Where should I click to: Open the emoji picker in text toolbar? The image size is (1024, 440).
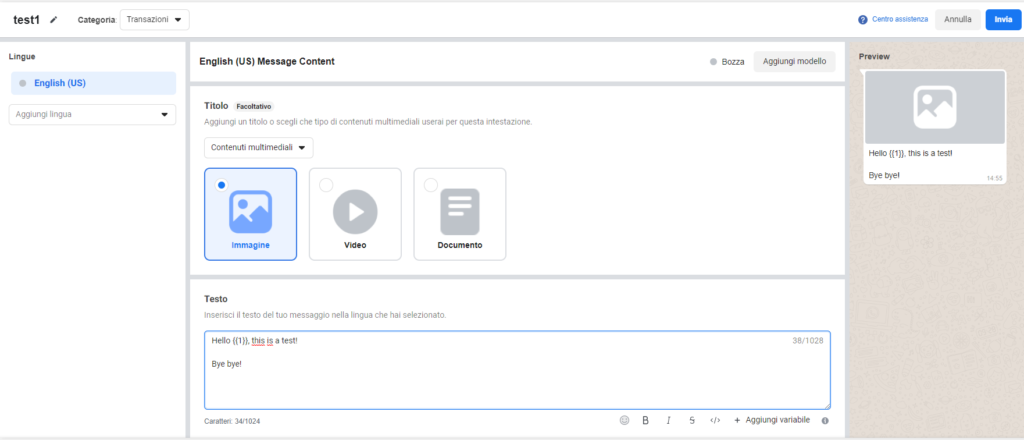(625, 420)
